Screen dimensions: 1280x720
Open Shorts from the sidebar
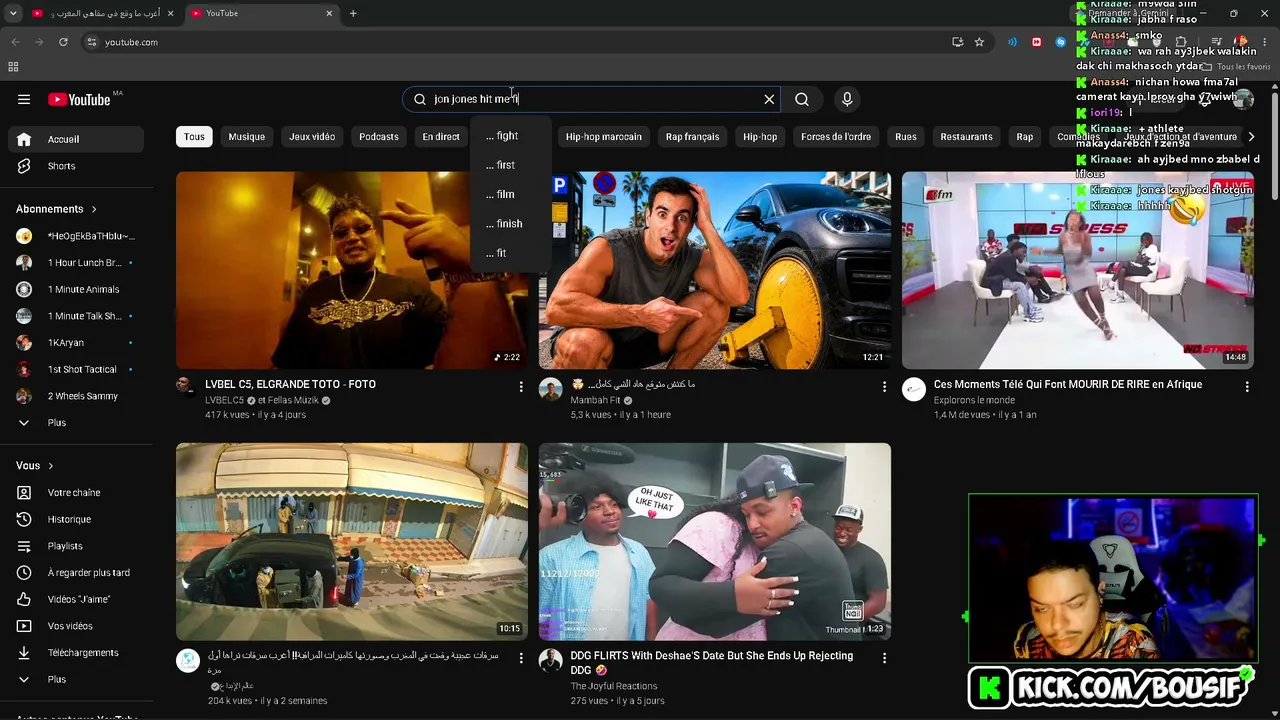(x=76, y=166)
